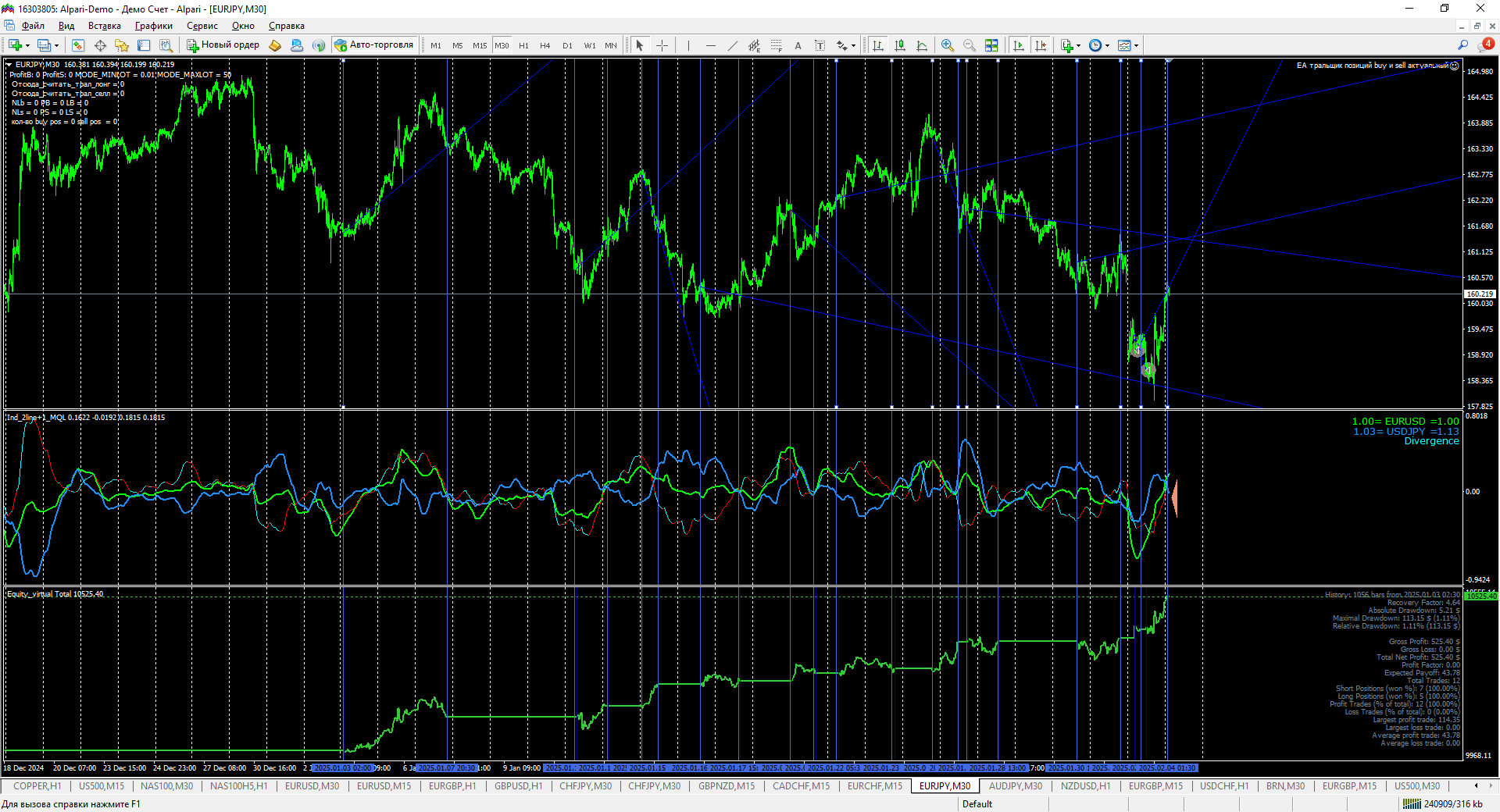Viewport: 1500px width, 812px height.
Task: Show the Navigator panel star-folder icon
Action: click(122, 45)
